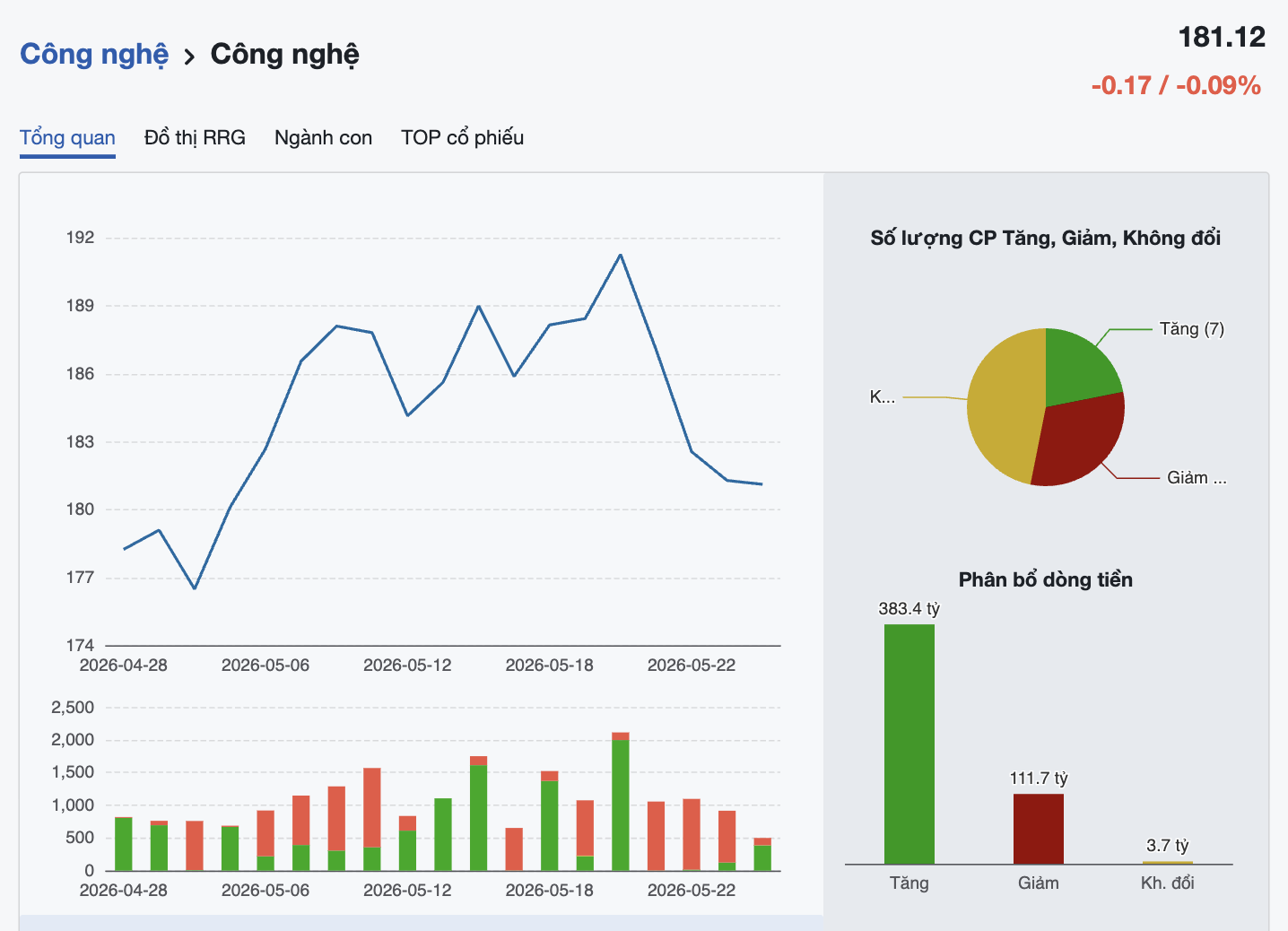Switch to the Tổng quan tab
Screen dimensions: 1288x931
(67, 137)
